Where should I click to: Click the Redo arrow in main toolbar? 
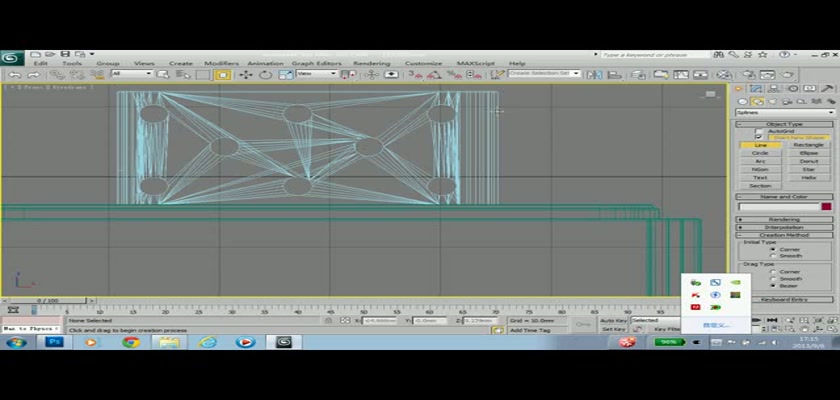tap(33, 74)
